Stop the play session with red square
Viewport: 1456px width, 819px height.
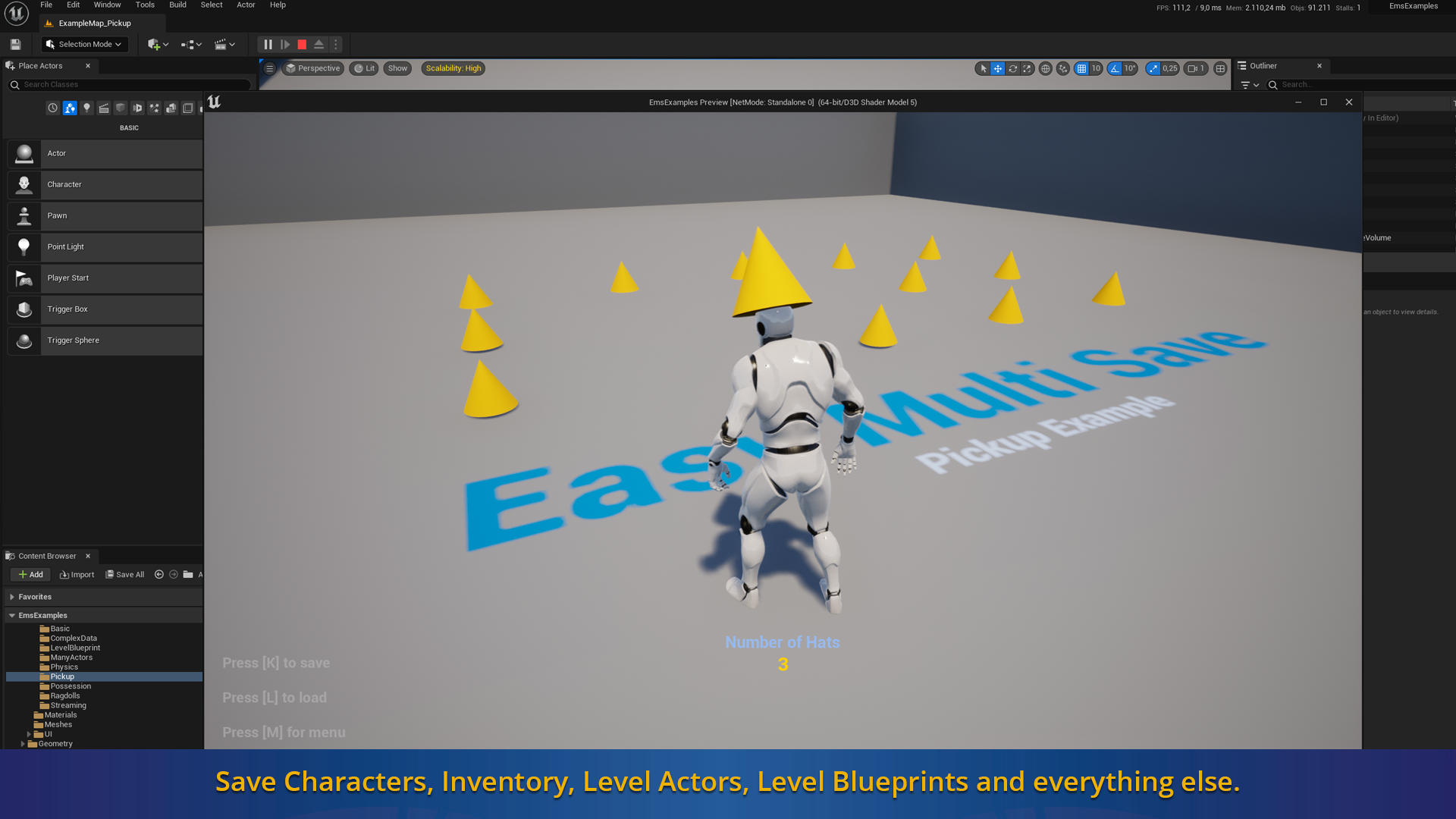(x=302, y=45)
